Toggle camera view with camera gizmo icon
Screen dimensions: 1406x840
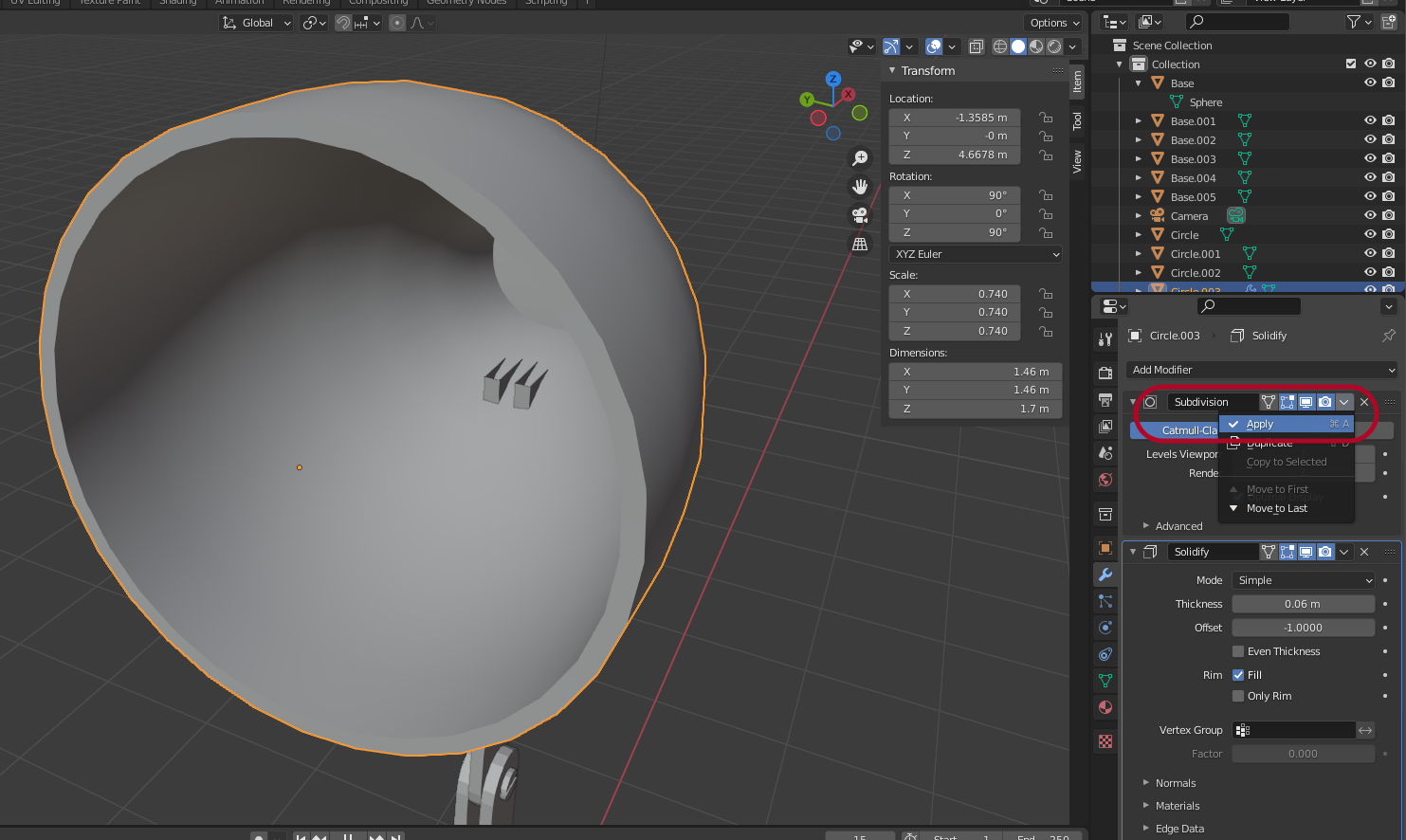coord(860,215)
